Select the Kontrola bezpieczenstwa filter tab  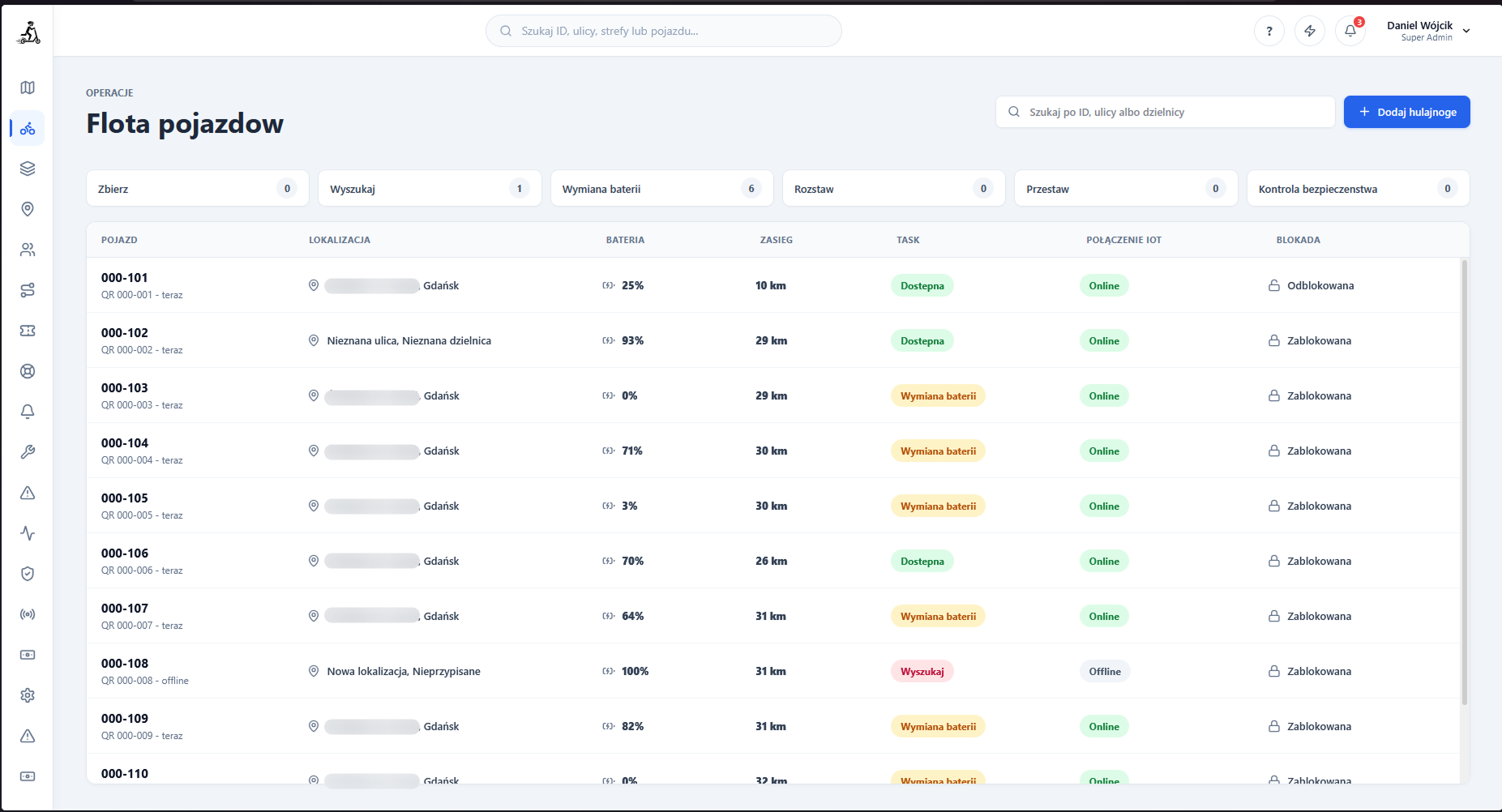(x=1358, y=189)
